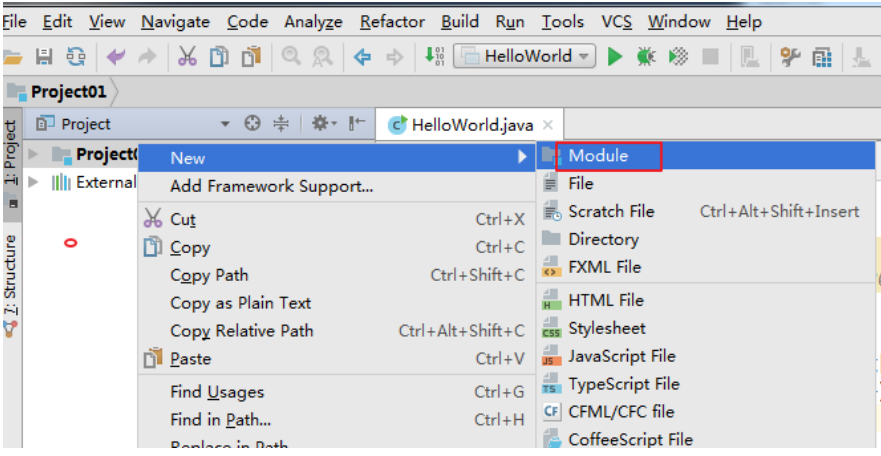This screenshot has height=456, width=881.
Task: Open the HelloWorld run configuration dropdown
Action: [524, 56]
